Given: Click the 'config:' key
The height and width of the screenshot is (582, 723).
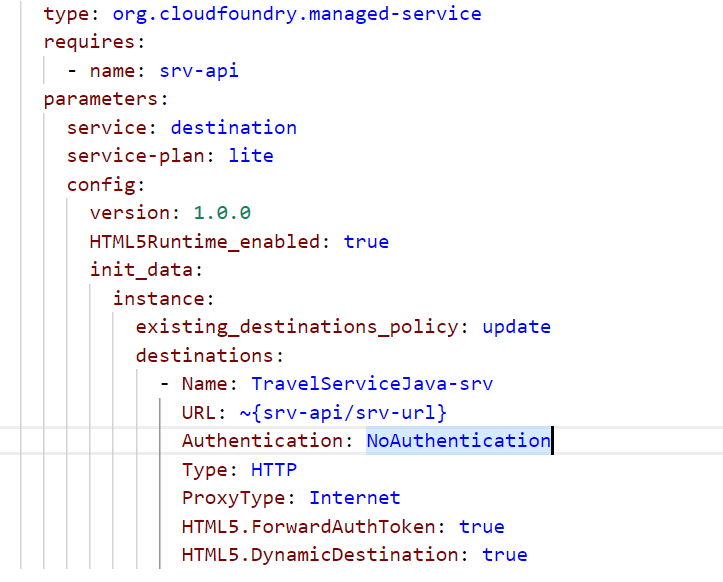Looking at the screenshot, I should tap(106, 185).
